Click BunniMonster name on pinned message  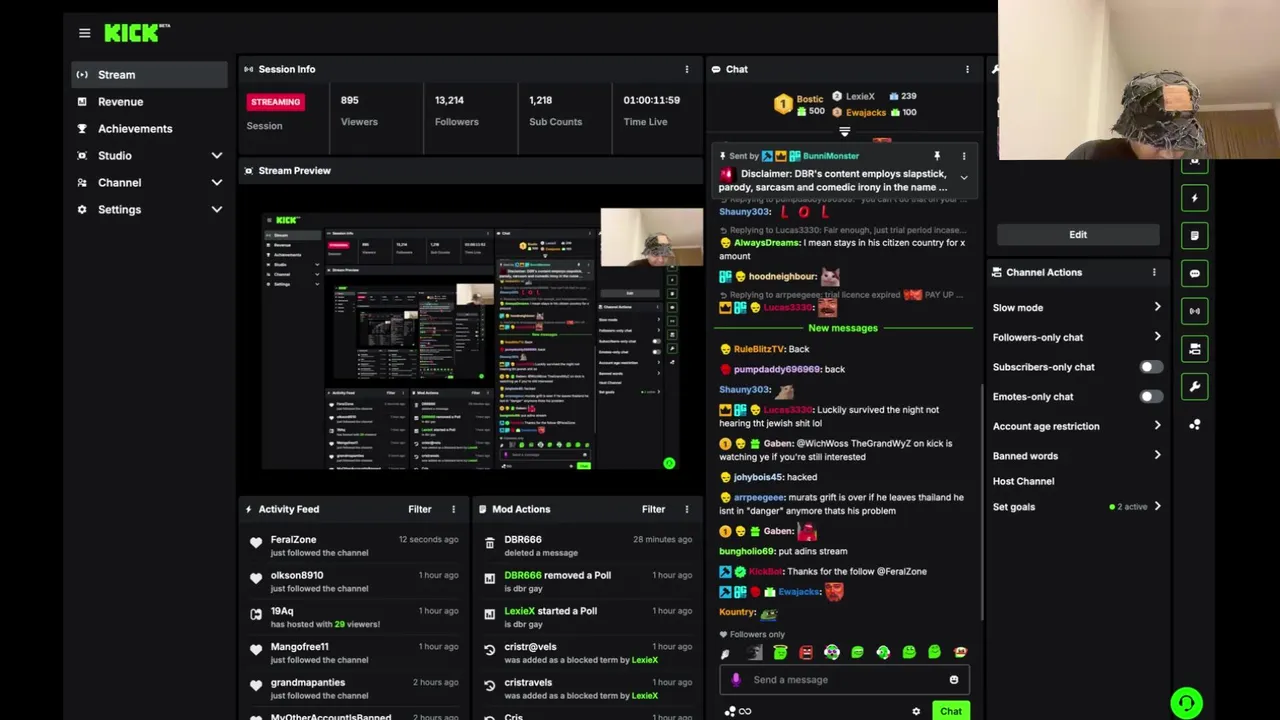click(831, 156)
